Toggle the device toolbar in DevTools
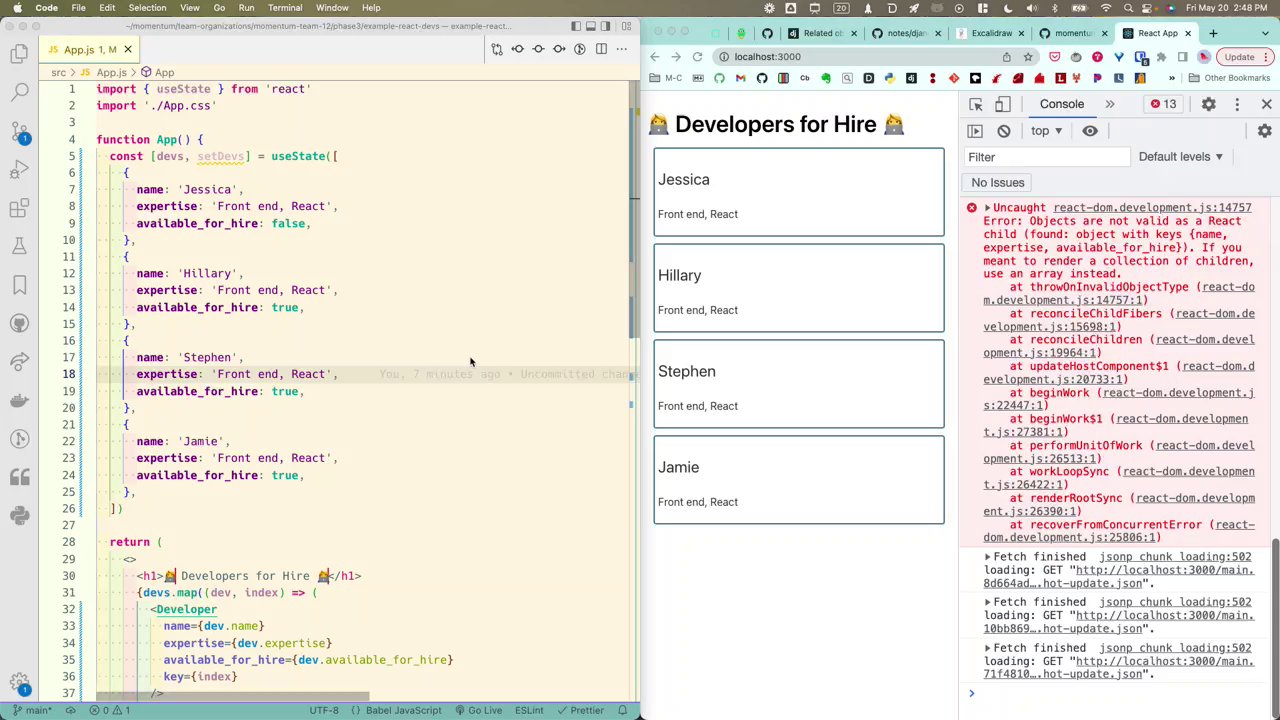The height and width of the screenshot is (720, 1280). 1002,104
